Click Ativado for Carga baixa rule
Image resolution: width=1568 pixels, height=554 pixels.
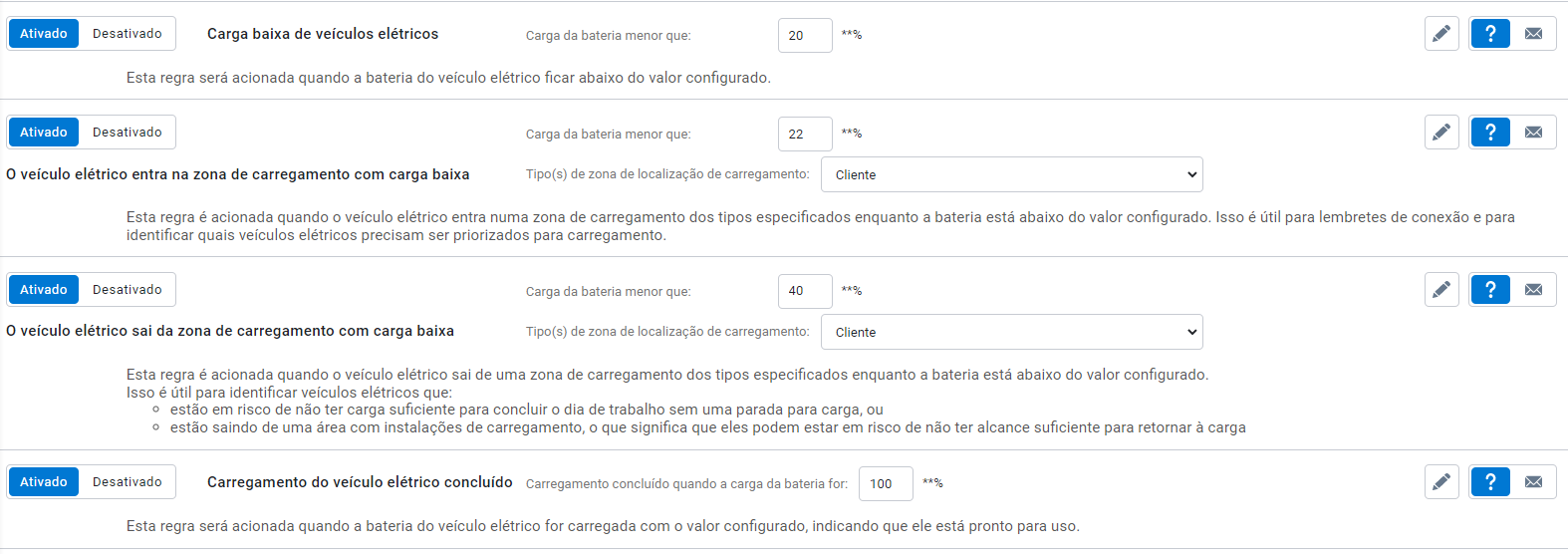click(x=44, y=34)
